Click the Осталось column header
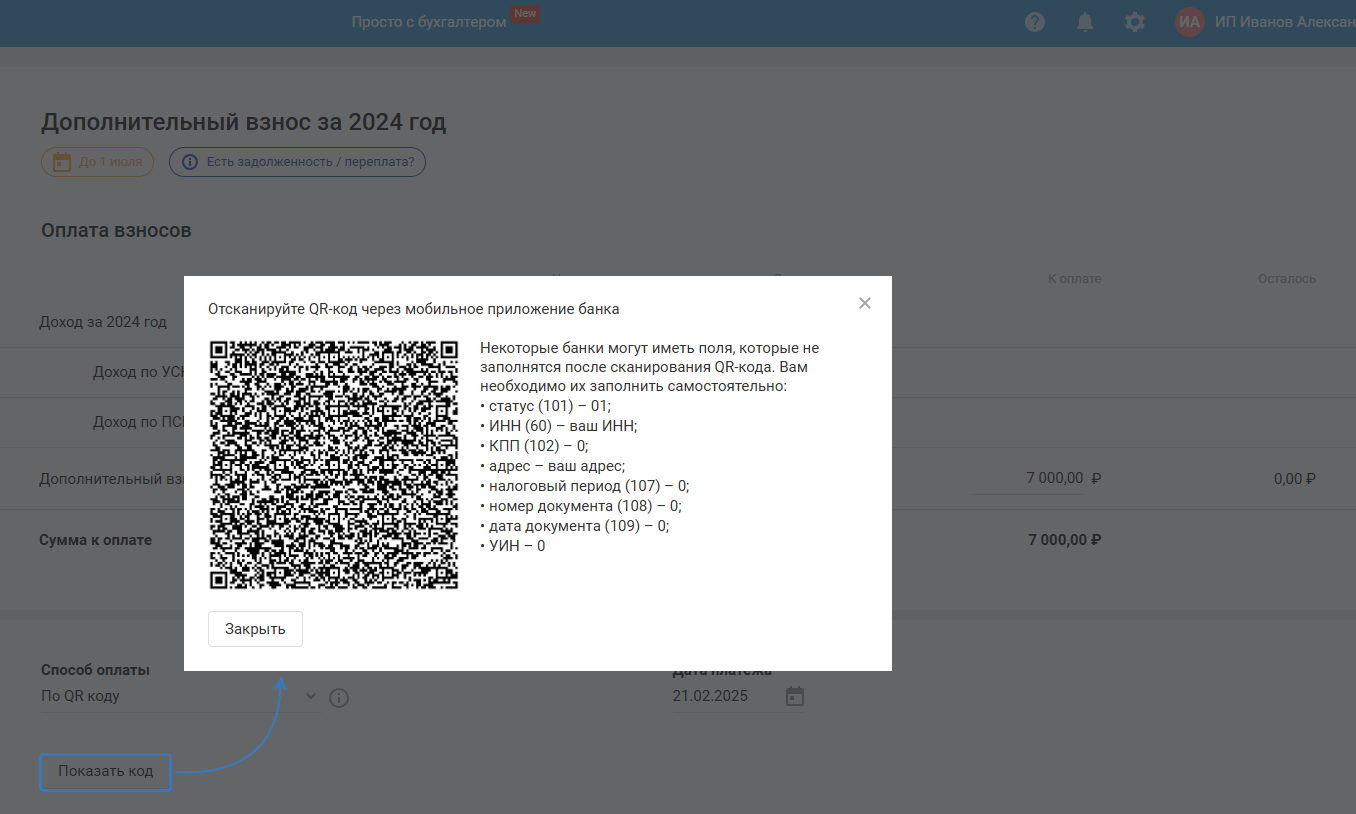The image size is (1356, 814). [x=1287, y=279]
